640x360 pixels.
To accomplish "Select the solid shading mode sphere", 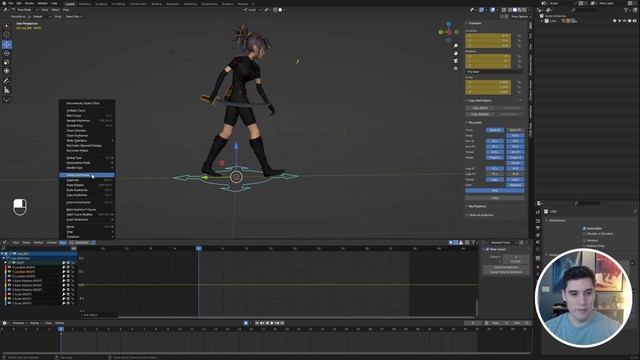I will (515, 10).
